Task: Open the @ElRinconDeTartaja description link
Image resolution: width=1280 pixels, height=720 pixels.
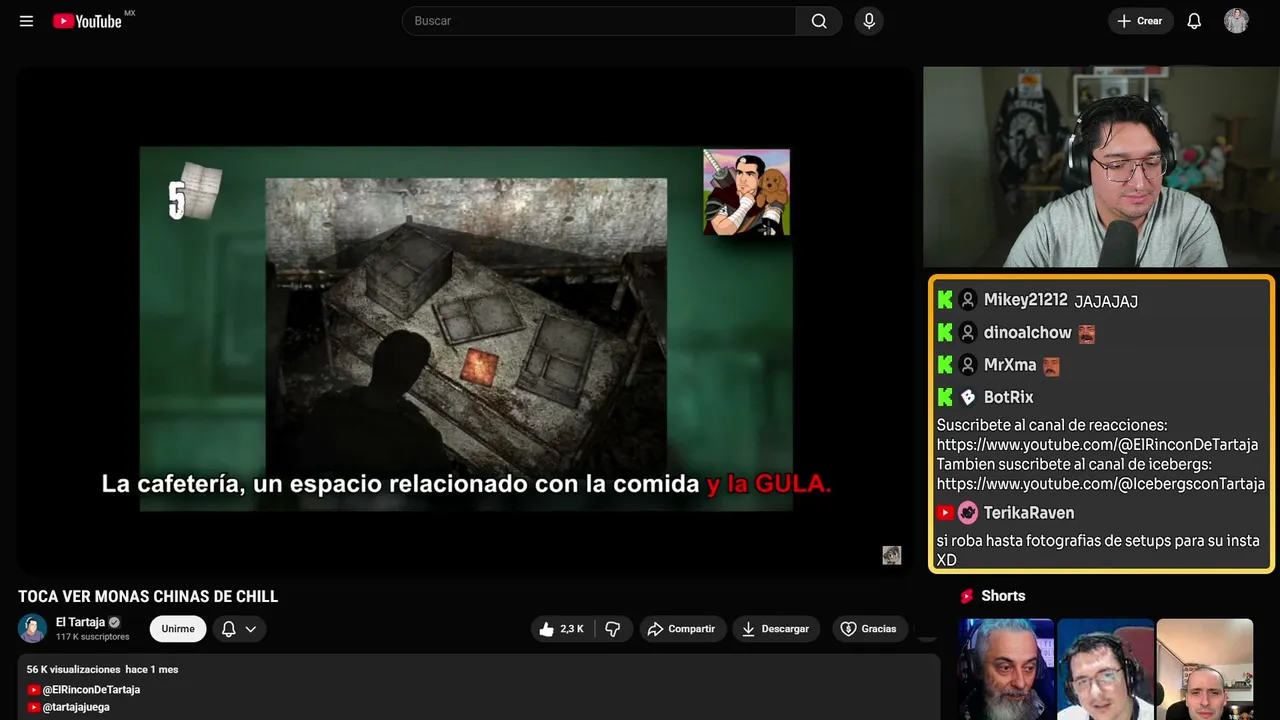Action: tap(91, 690)
